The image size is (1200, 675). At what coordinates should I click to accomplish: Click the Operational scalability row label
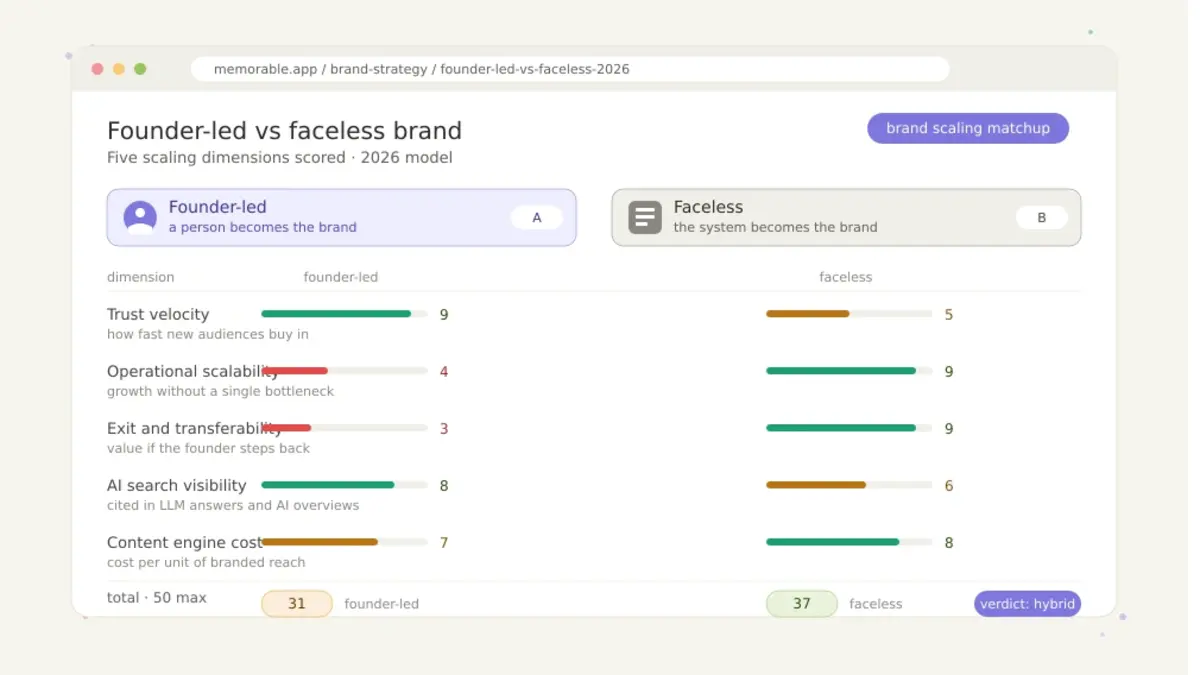point(193,371)
